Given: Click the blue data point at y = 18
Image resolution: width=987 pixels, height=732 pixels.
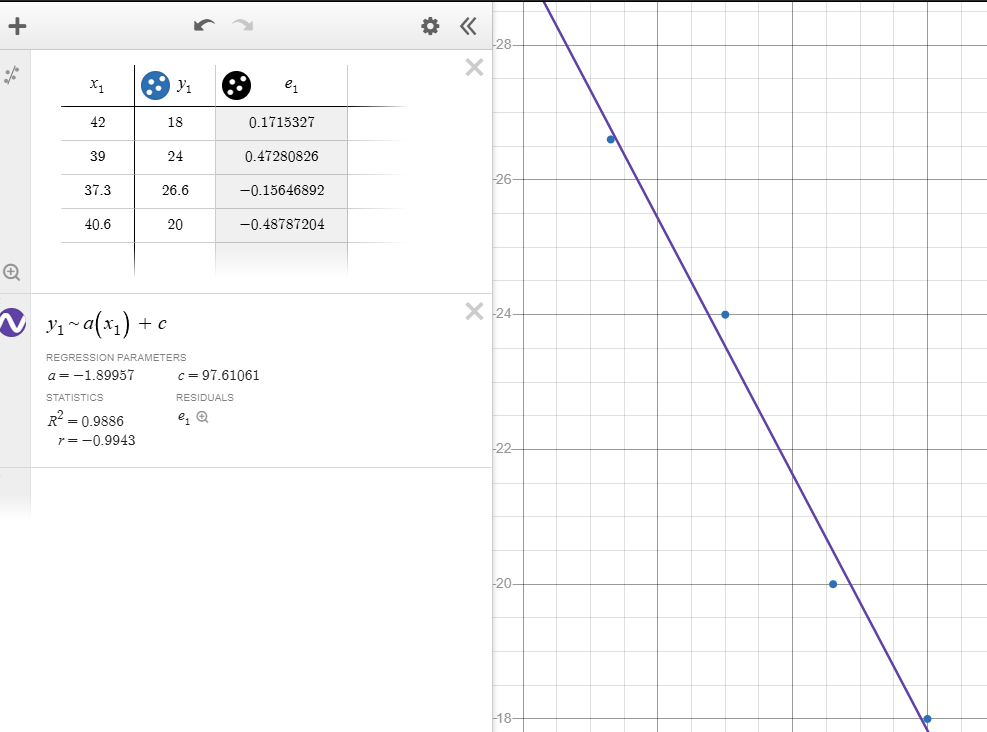Looking at the screenshot, I should [927, 719].
